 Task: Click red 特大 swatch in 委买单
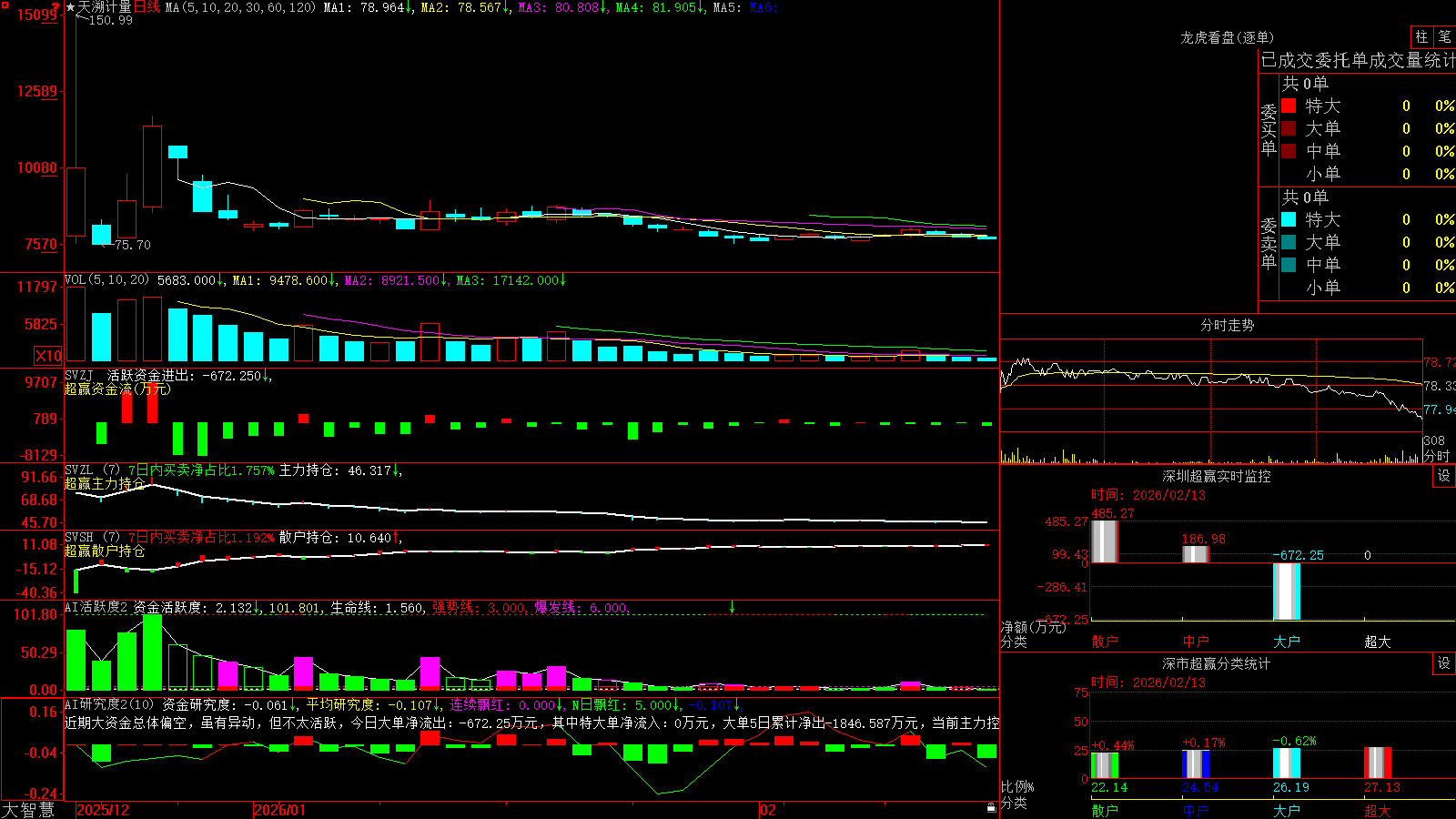tap(1289, 106)
